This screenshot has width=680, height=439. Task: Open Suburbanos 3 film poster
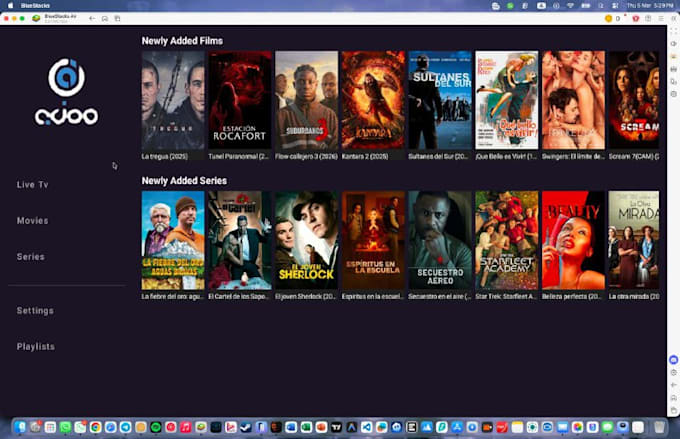pos(307,100)
